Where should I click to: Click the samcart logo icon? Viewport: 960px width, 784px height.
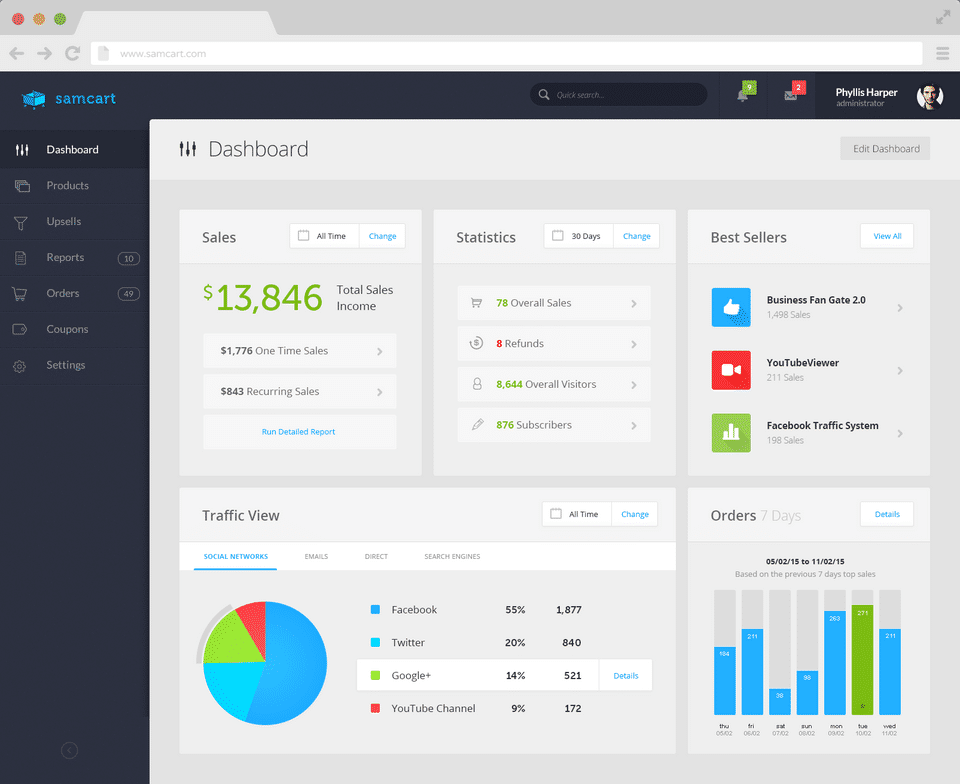34,99
